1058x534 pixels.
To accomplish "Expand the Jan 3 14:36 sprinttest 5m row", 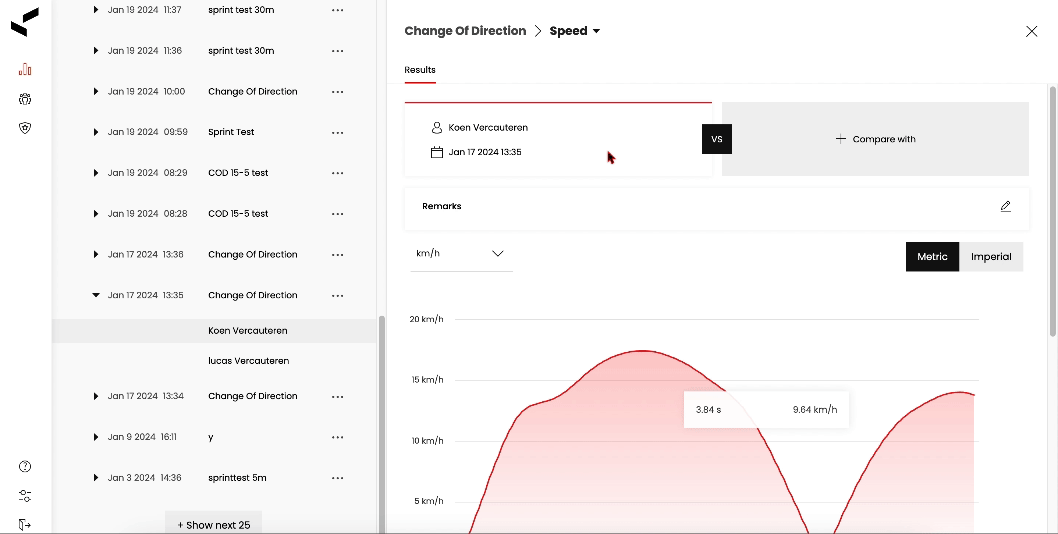I will tap(95, 478).
